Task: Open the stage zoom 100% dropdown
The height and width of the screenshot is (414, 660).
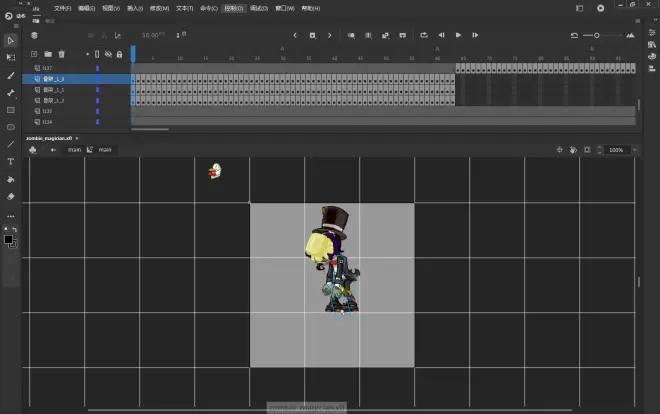Action: [x=635, y=150]
